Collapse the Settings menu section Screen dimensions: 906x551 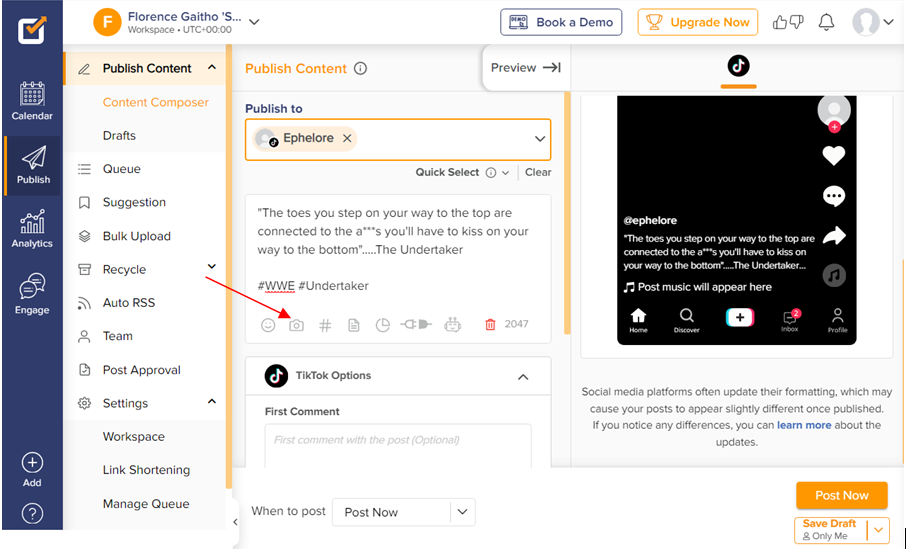pyautogui.click(x=212, y=401)
